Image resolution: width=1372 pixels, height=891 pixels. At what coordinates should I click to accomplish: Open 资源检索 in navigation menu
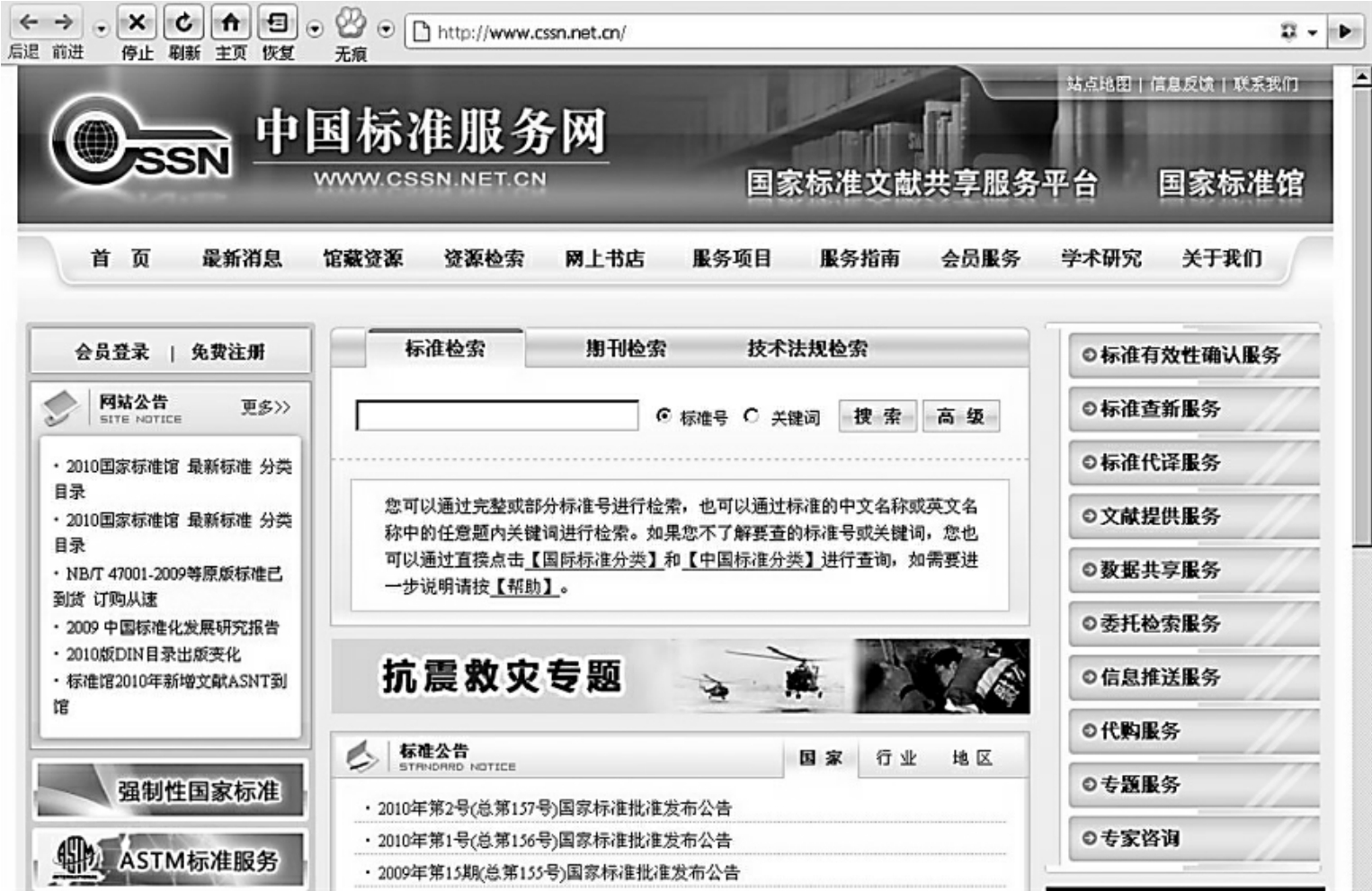pos(484,259)
